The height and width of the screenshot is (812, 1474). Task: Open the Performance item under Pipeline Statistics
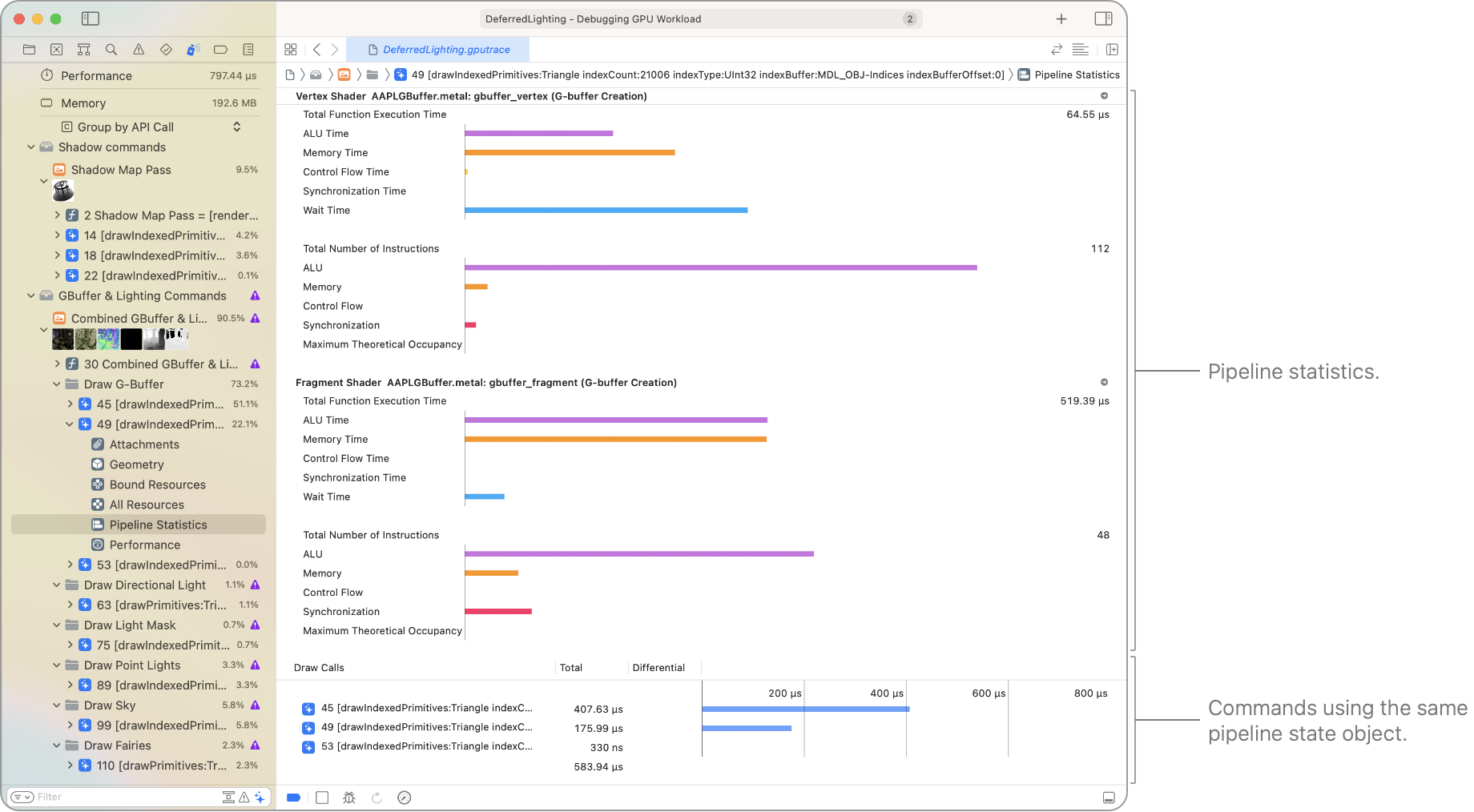(144, 545)
